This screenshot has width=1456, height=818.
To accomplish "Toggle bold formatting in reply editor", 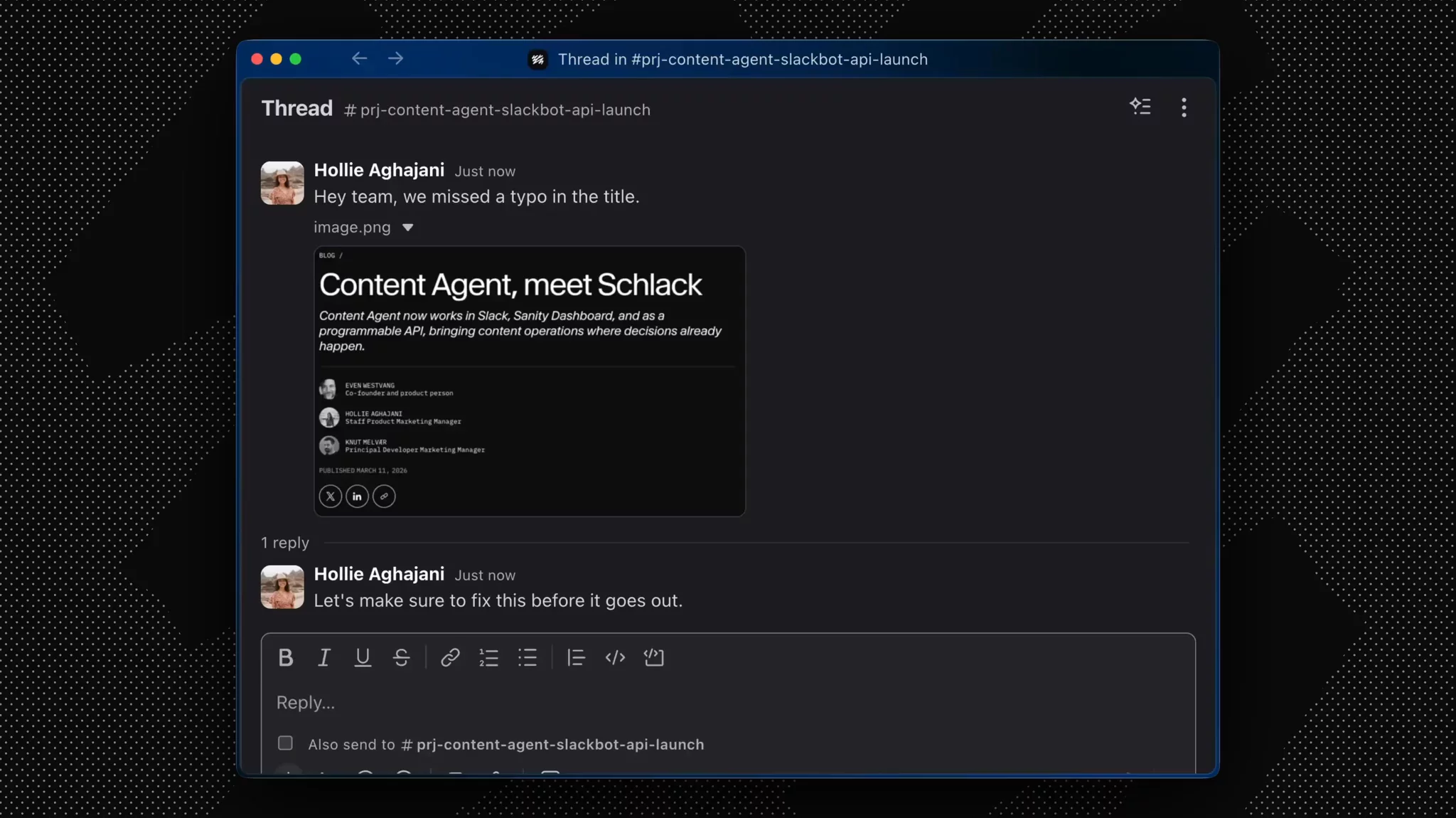I will pyautogui.click(x=286, y=657).
